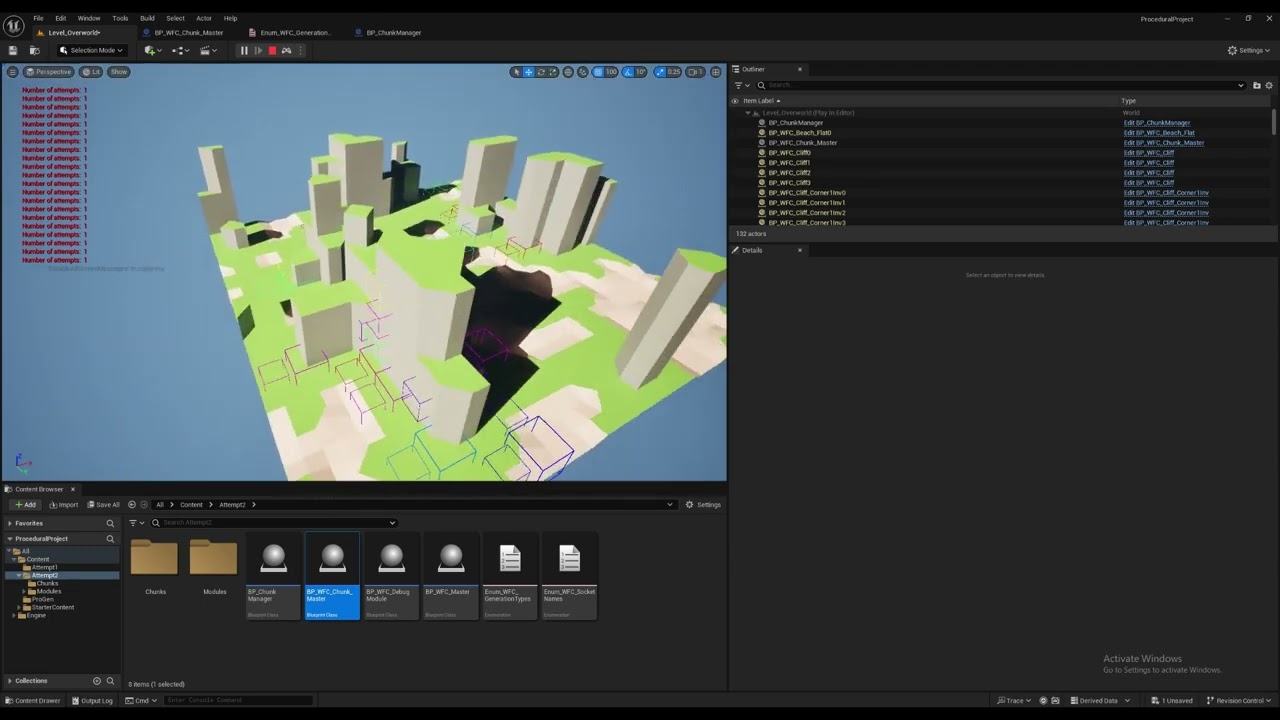Open the Edit BP_WFC_Chunk_Master link

[1164, 143]
